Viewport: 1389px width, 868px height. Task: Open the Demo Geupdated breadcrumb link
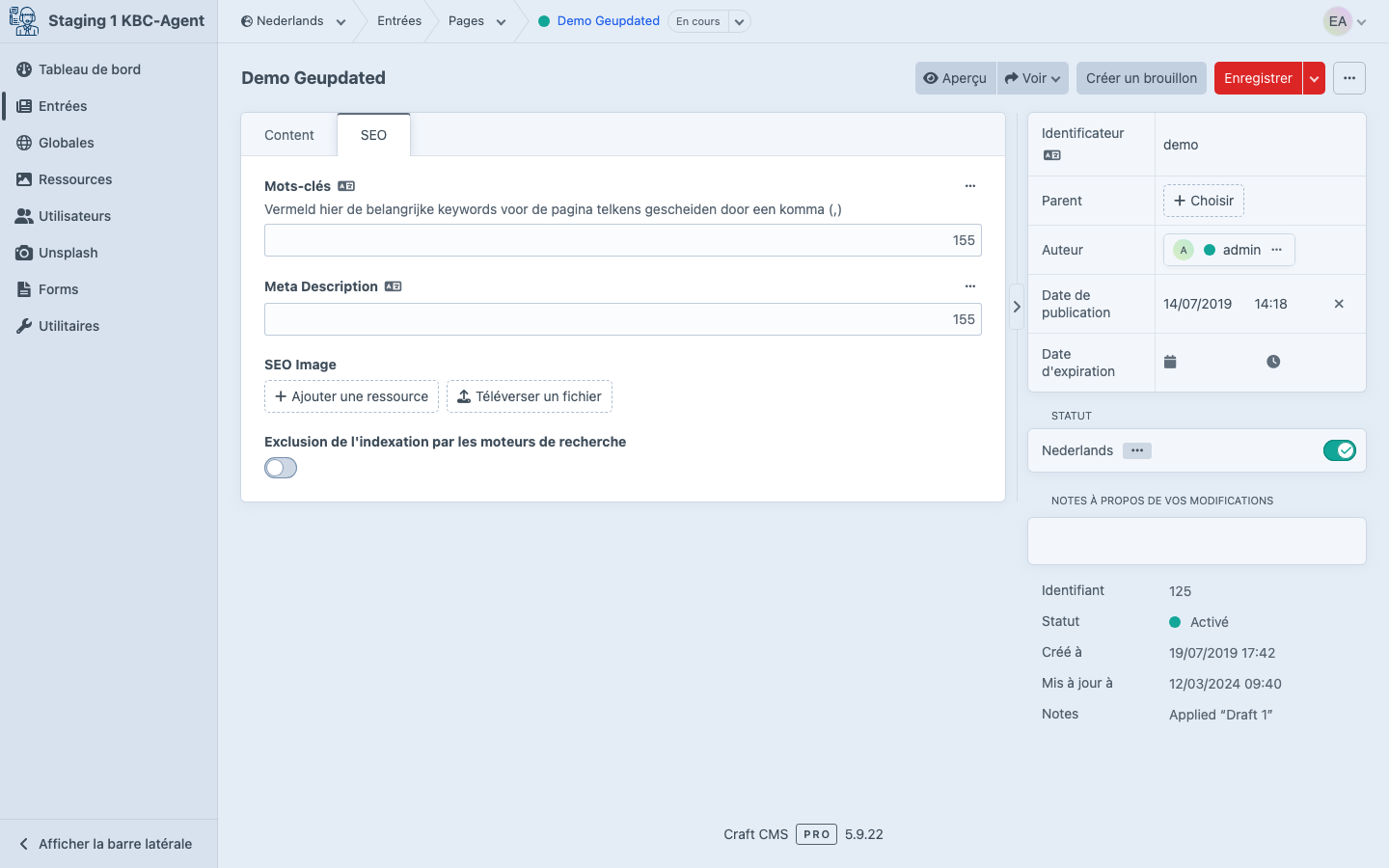(609, 21)
